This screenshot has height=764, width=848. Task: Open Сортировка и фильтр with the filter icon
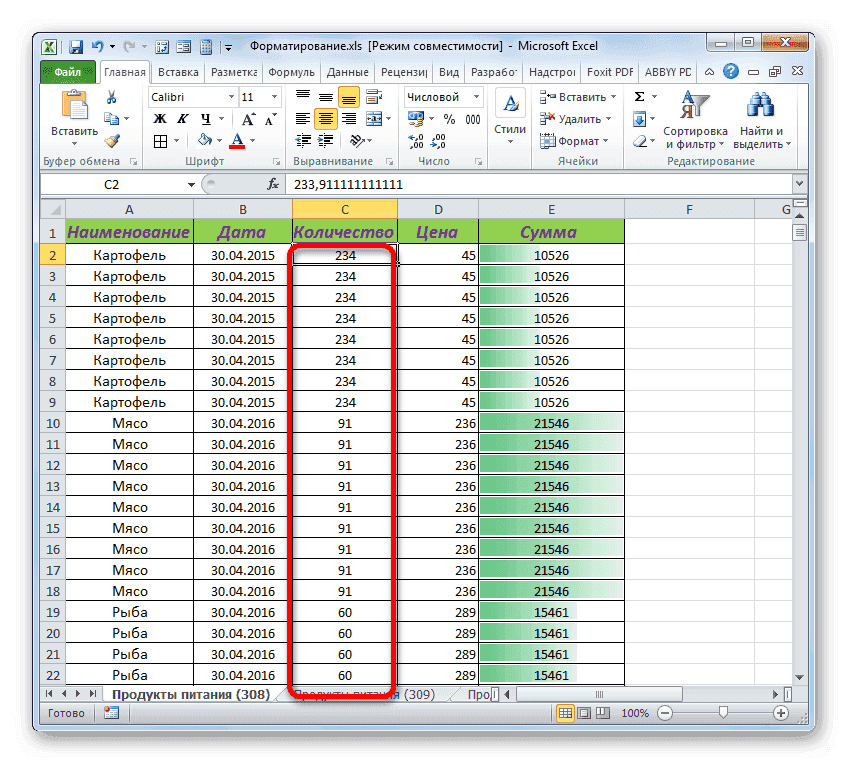click(x=696, y=104)
